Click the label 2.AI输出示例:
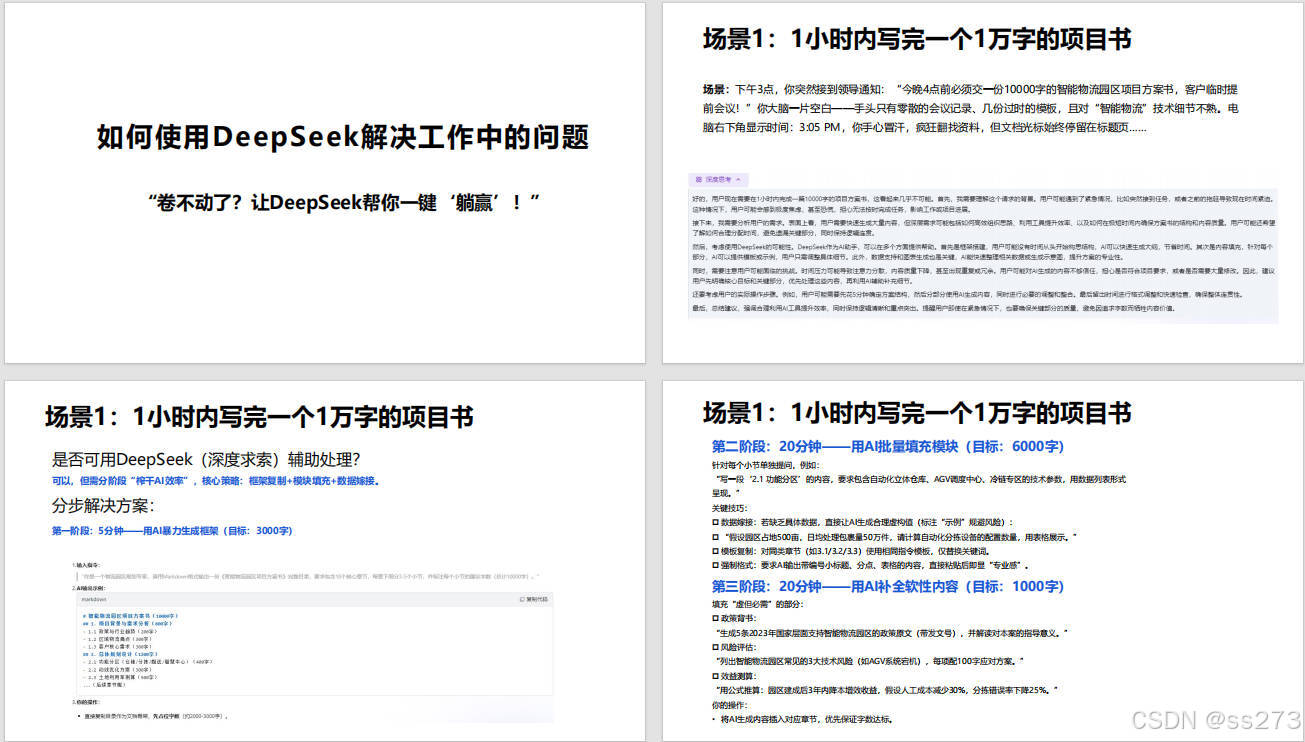The height and width of the screenshot is (742, 1305). [89, 588]
